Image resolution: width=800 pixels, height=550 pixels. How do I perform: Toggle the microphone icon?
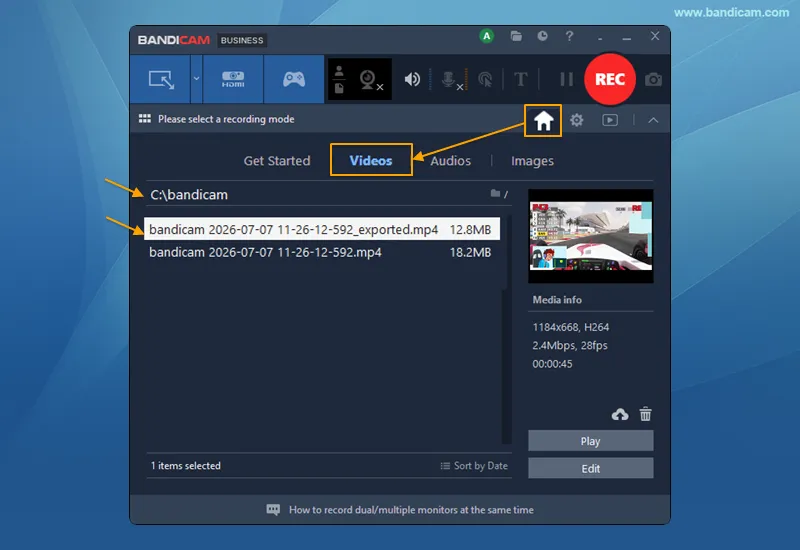tap(451, 80)
